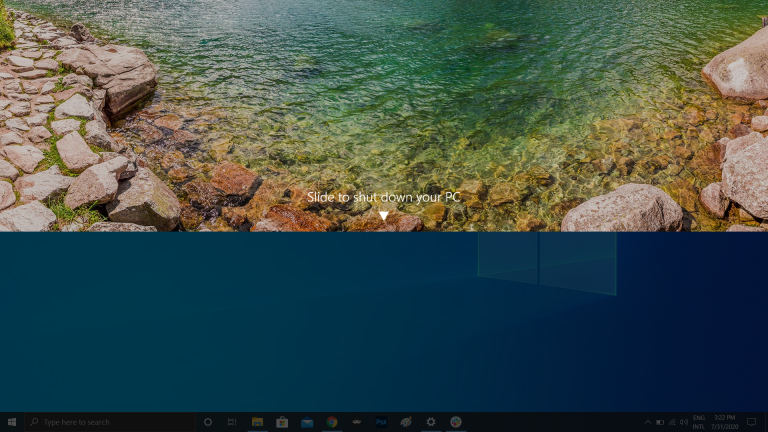Open the clock showing 3:22 PM
768x432 pixels.
pos(723,422)
